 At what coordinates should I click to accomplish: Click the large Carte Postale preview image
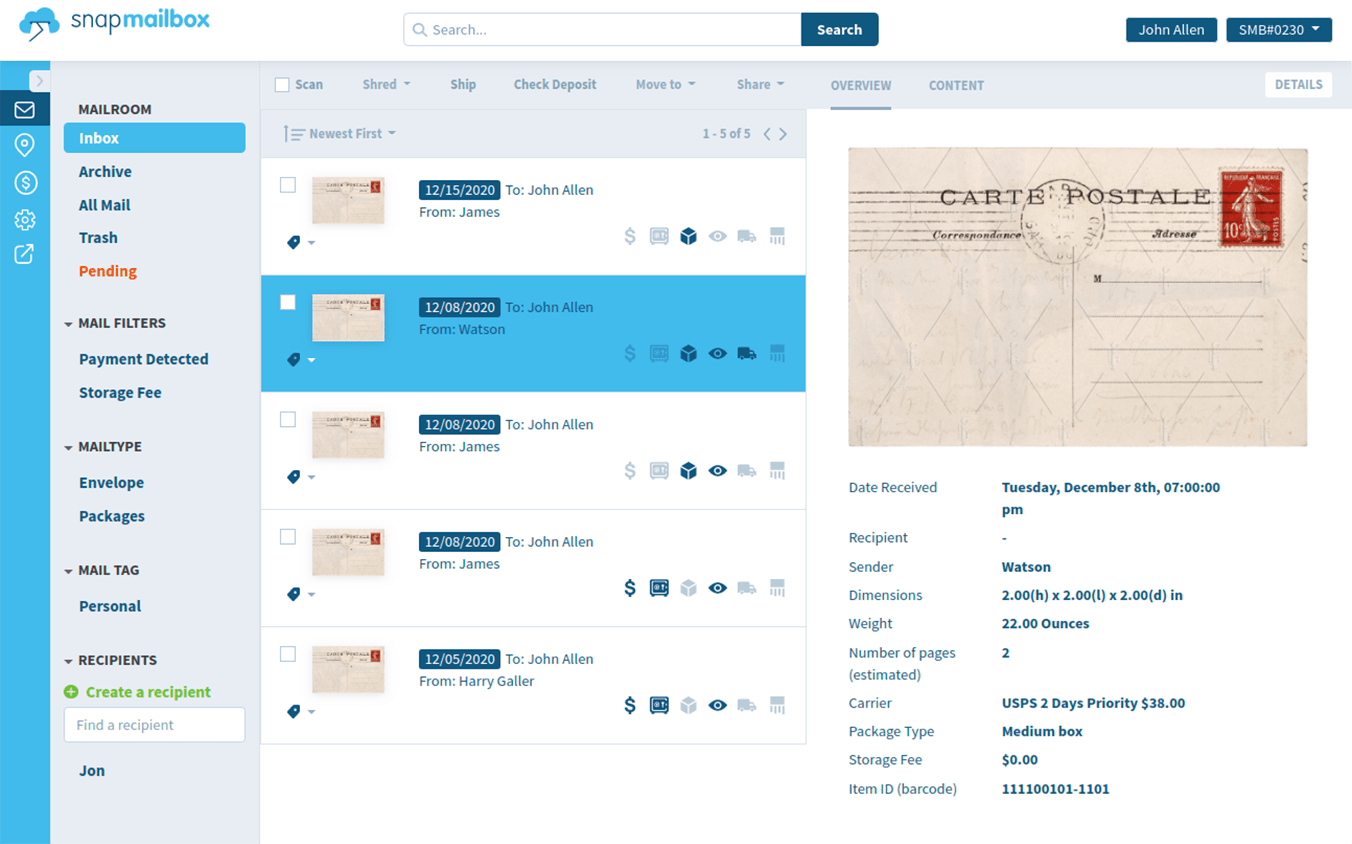click(x=1078, y=297)
